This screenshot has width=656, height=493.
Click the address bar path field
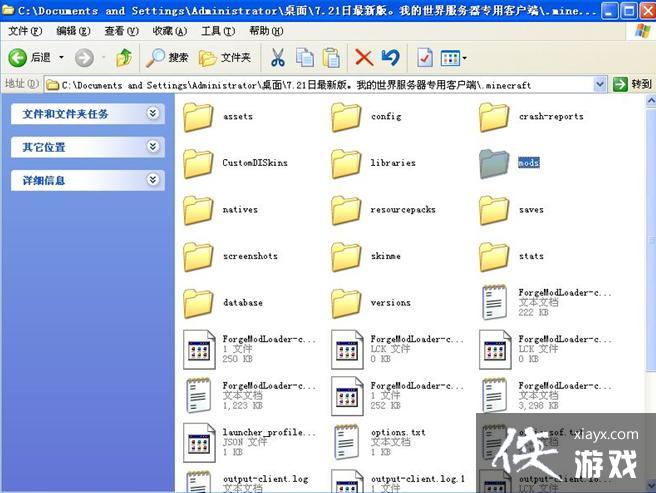point(320,85)
